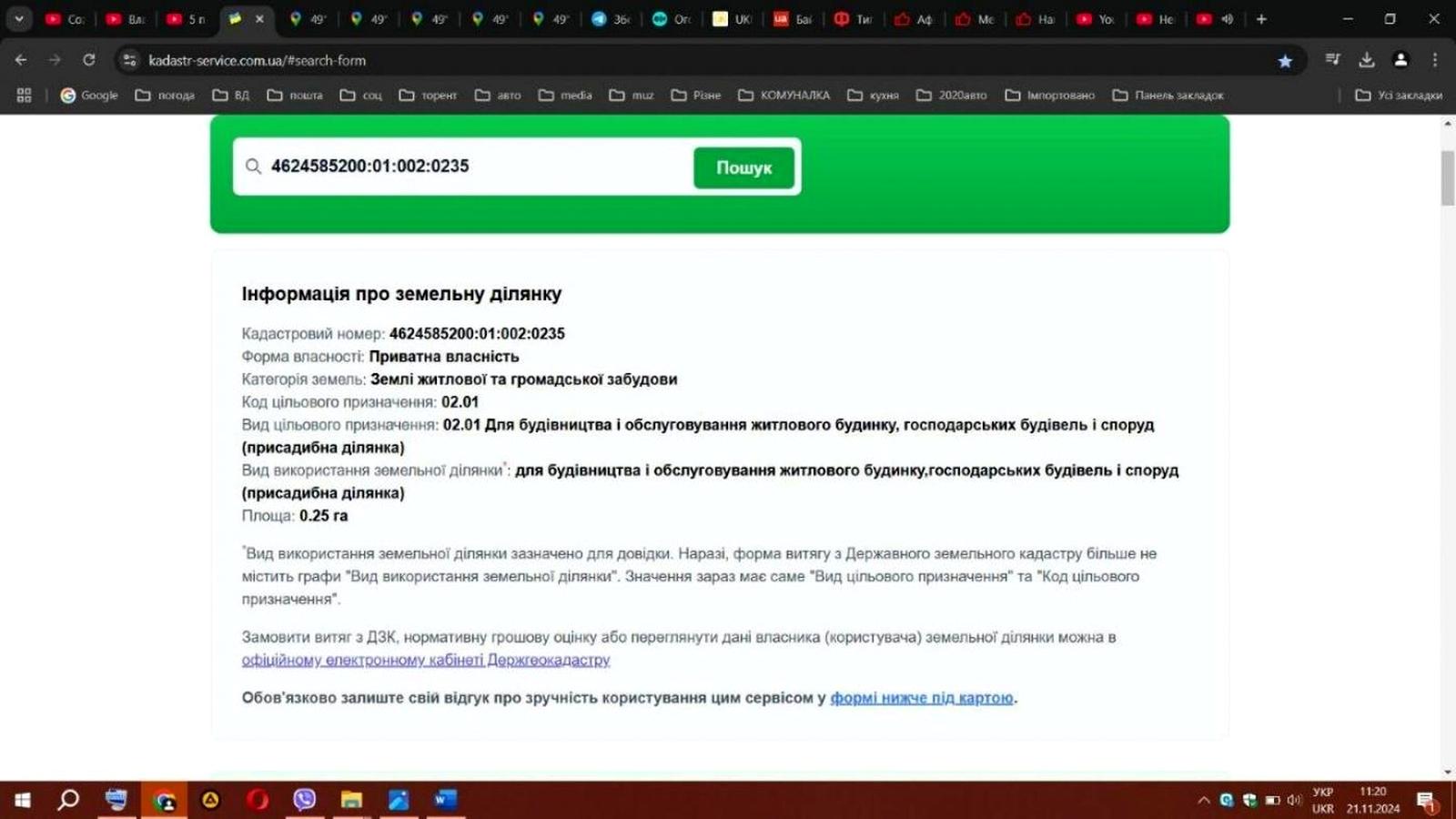
Task: Open Chrome three-dot menu
Action: tap(1435, 60)
